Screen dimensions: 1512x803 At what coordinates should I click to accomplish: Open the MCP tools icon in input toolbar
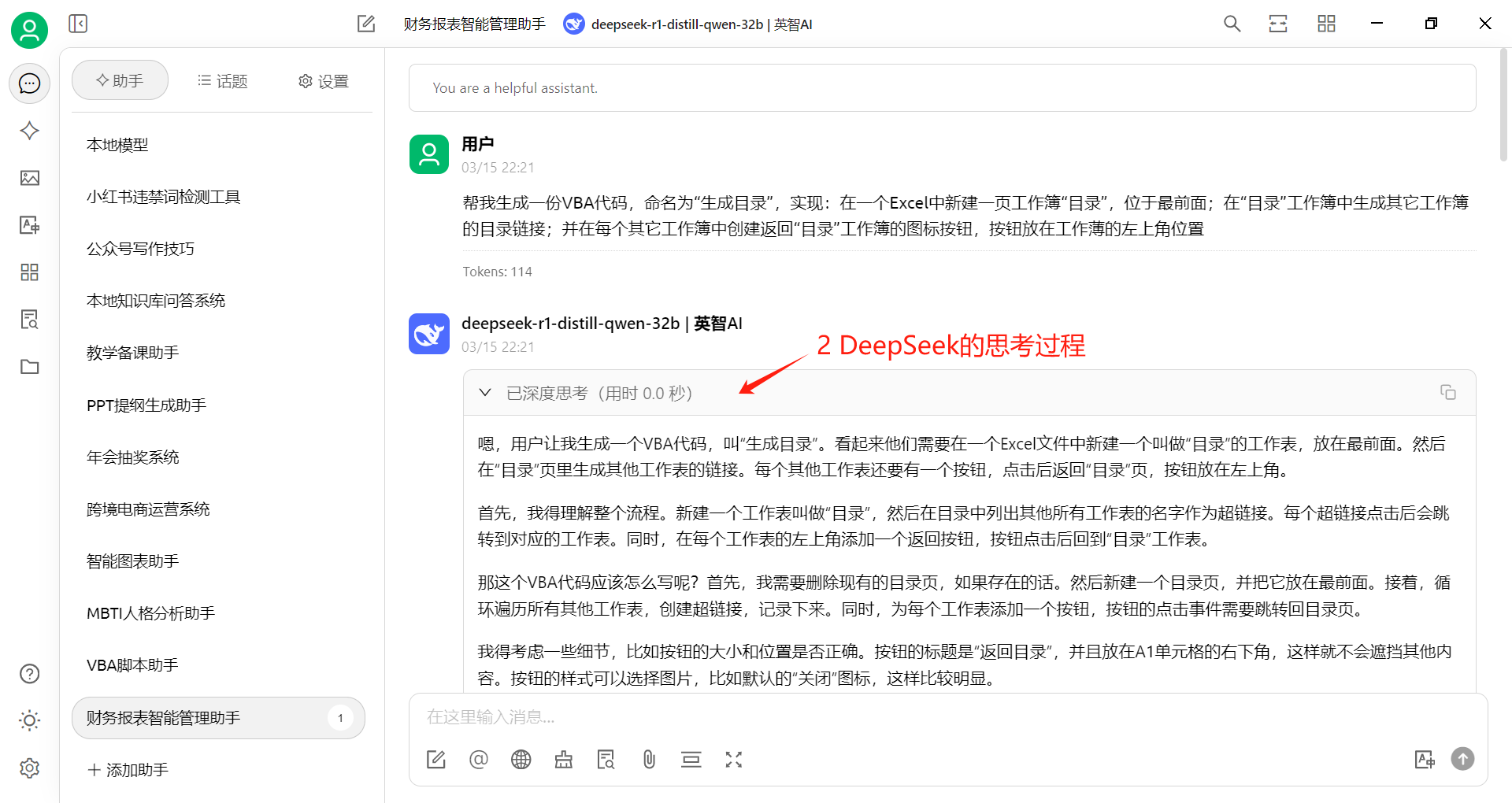pos(564,760)
